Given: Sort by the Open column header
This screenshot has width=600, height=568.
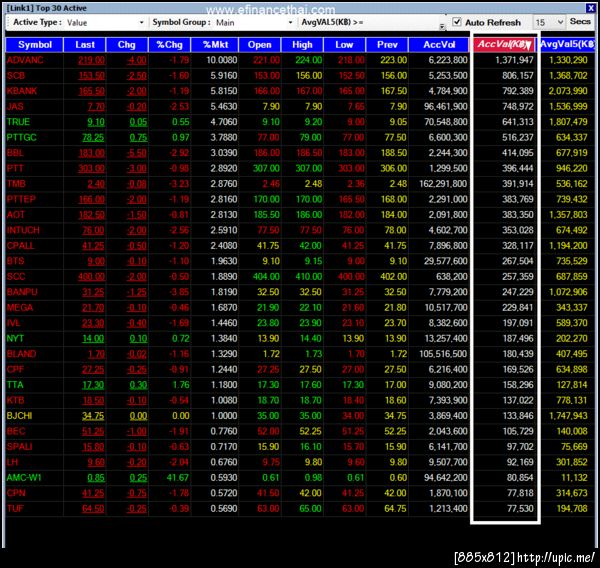Looking at the screenshot, I should pos(259,45).
